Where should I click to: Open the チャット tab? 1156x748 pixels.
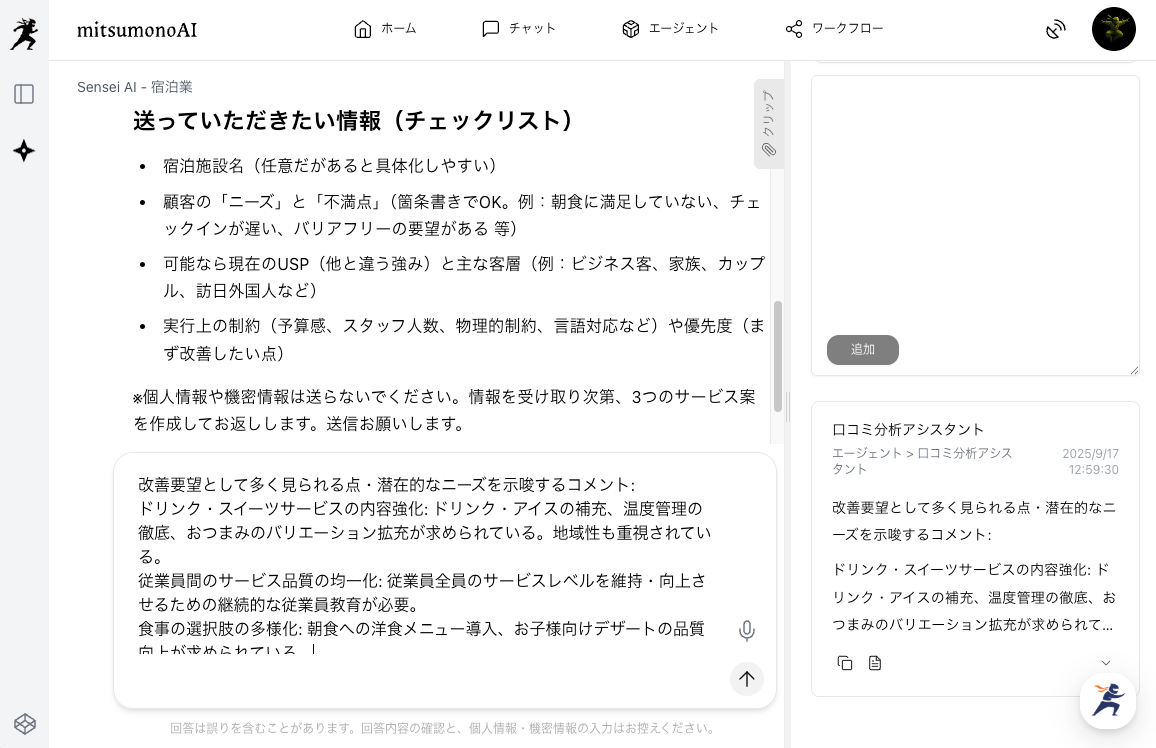pos(518,29)
